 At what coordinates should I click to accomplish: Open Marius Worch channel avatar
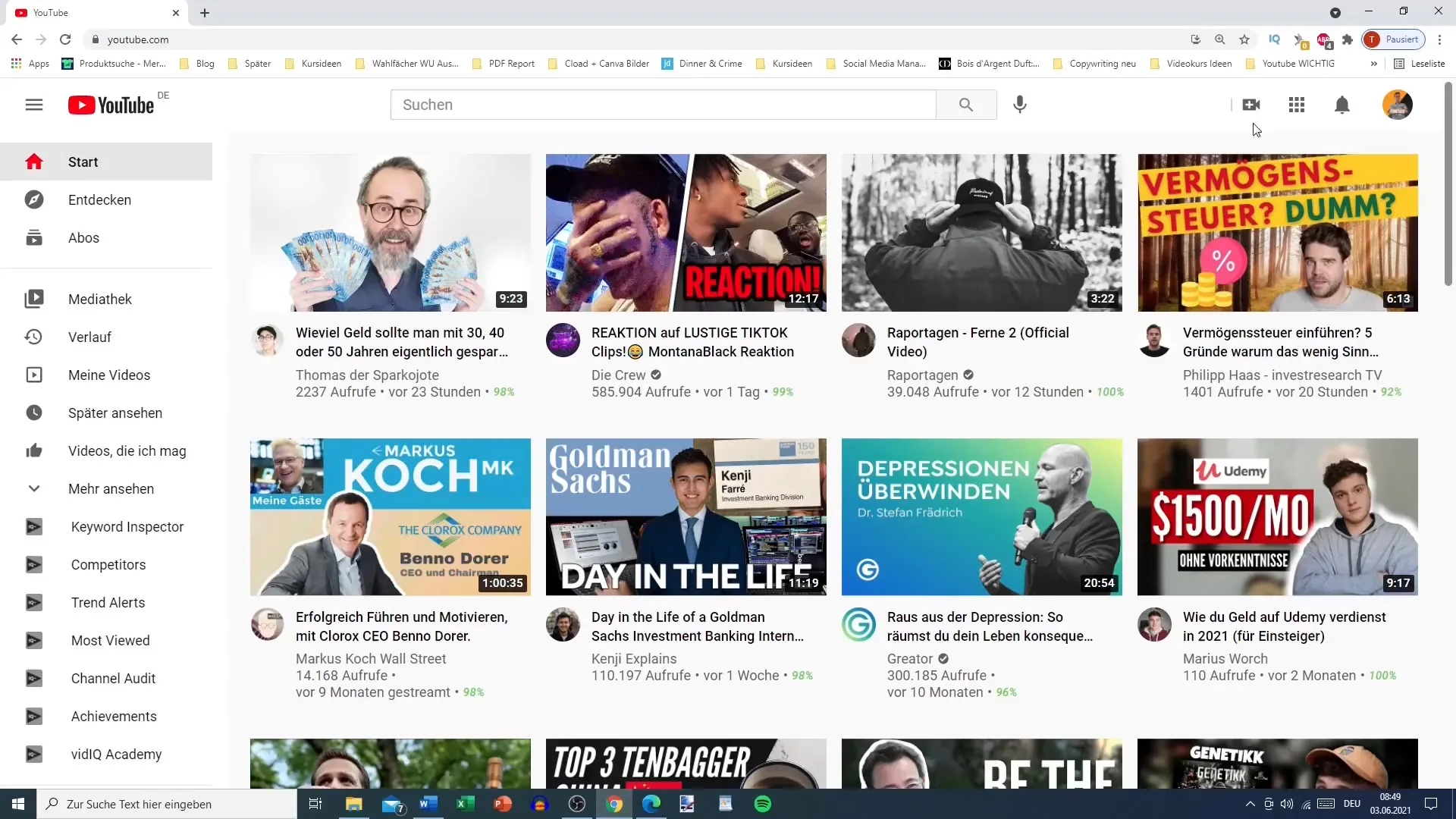pyautogui.click(x=1154, y=625)
